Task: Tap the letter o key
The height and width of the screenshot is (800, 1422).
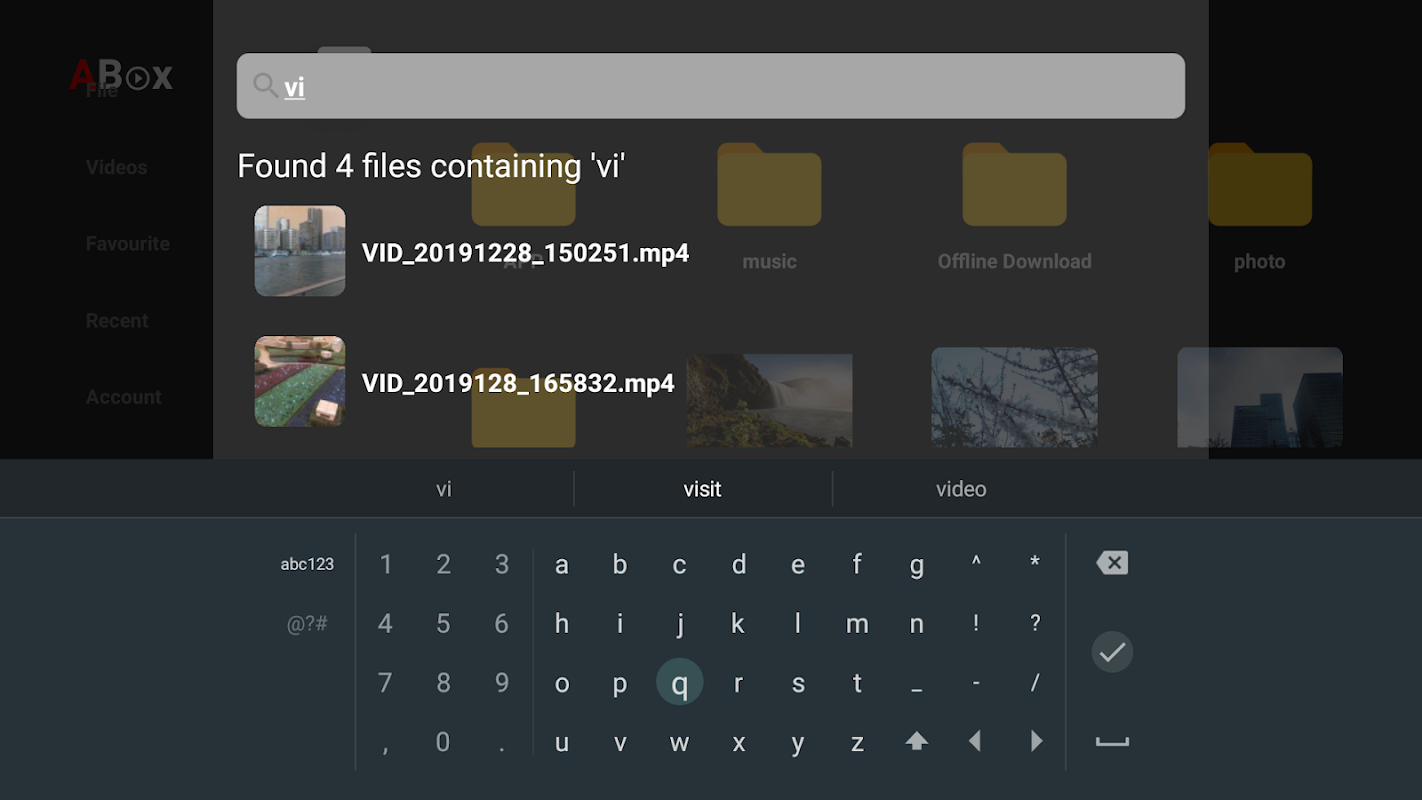Action: [562, 683]
